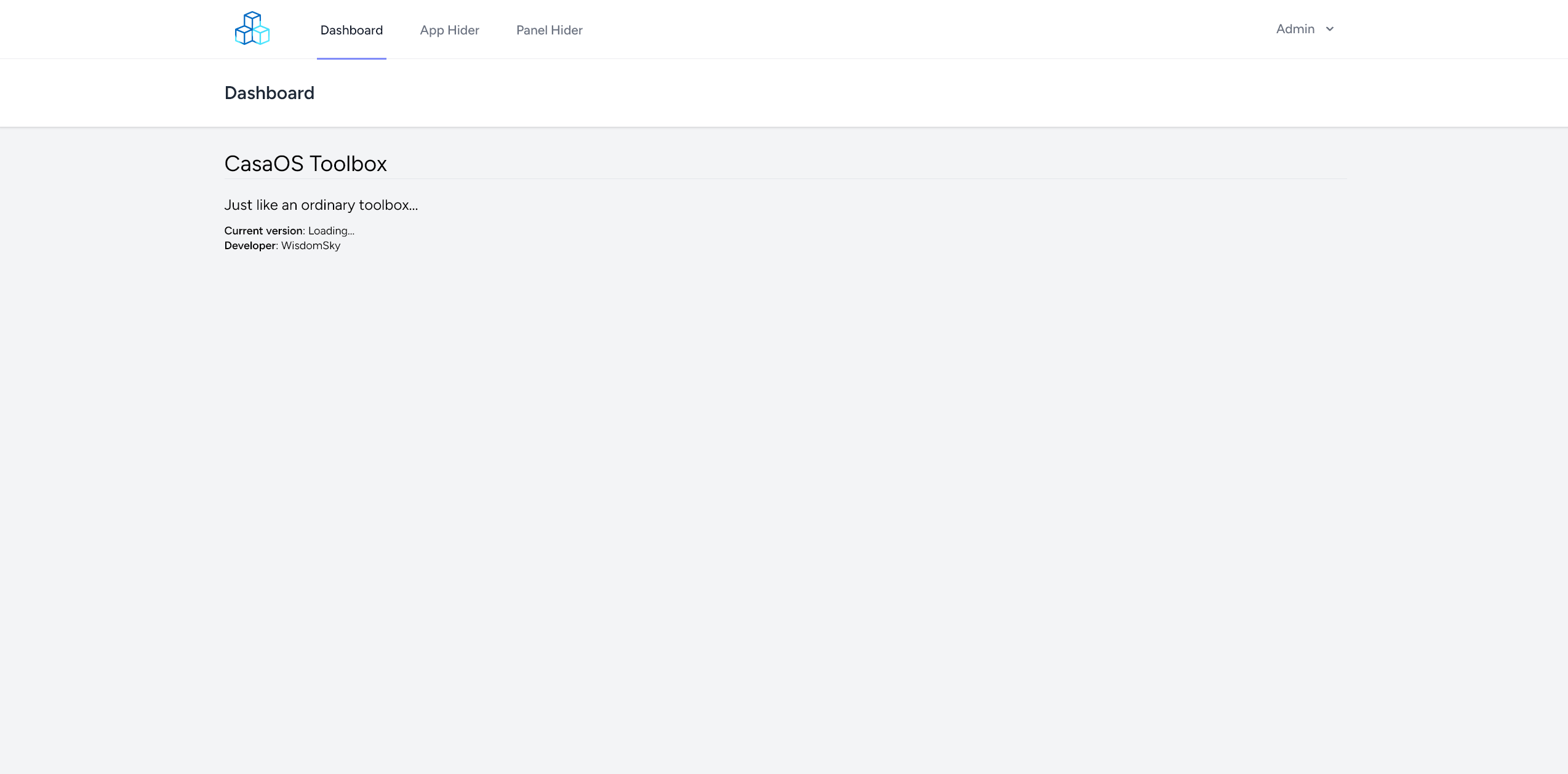Screen dimensions: 1568x774
Task: Click the blue cubes CasaOS Toolbox logo
Action: pos(252,28)
